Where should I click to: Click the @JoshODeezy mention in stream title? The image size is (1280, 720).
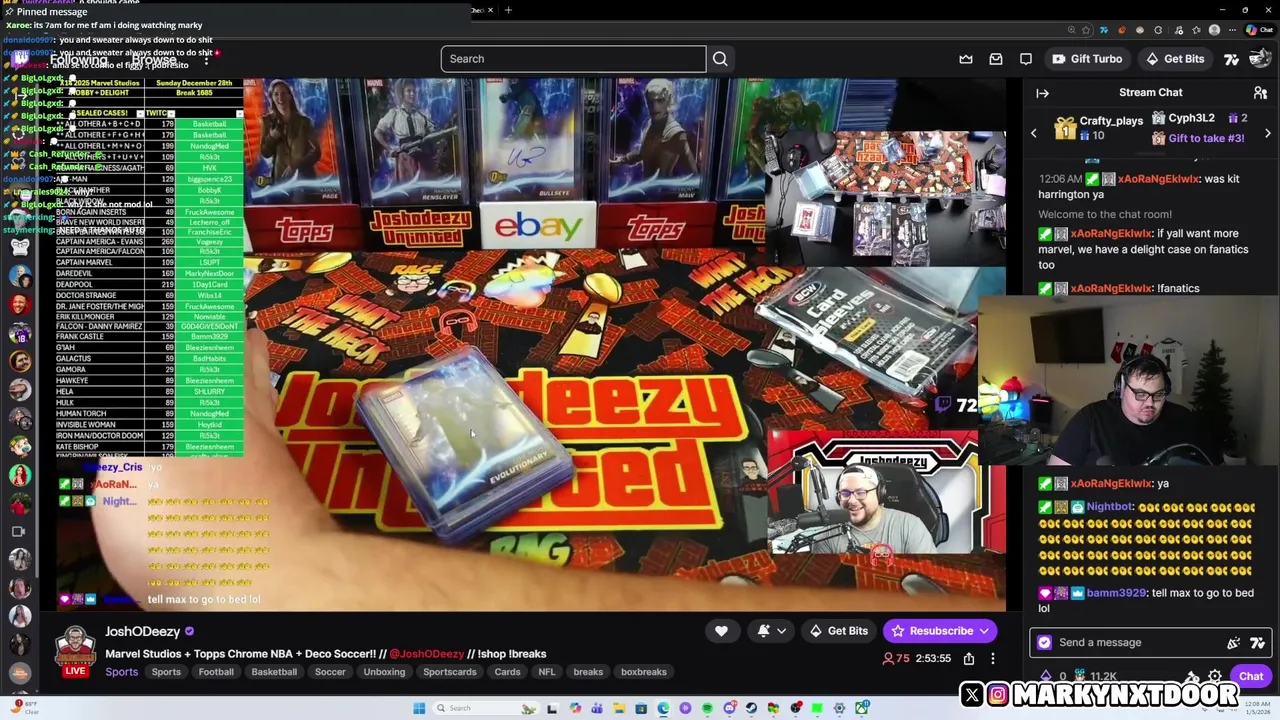click(x=426, y=654)
